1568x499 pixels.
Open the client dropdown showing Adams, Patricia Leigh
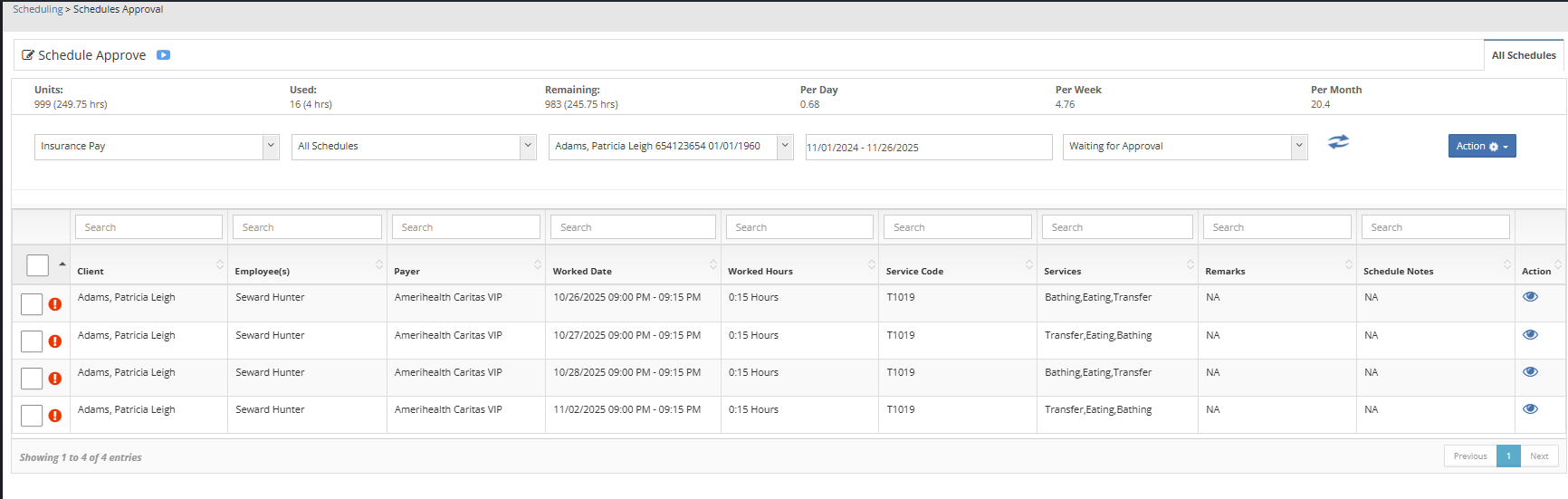670,147
